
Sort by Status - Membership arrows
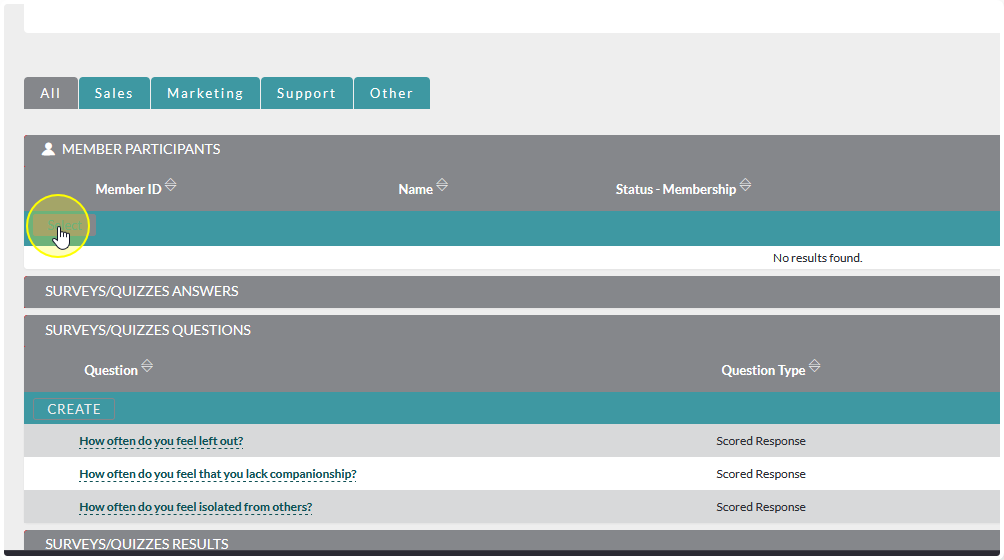click(x=745, y=186)
